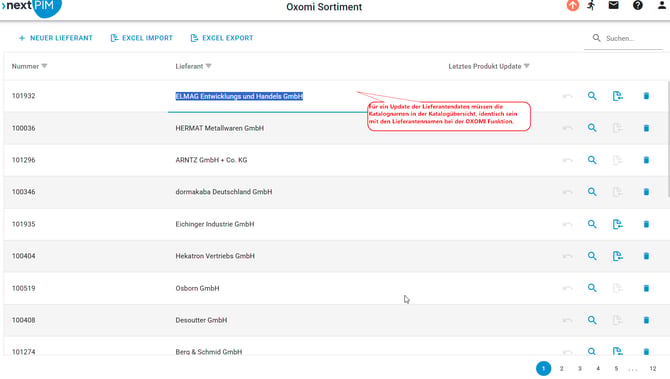
Task: Go to pagination page 3
Action: click(x=580, y=368)
